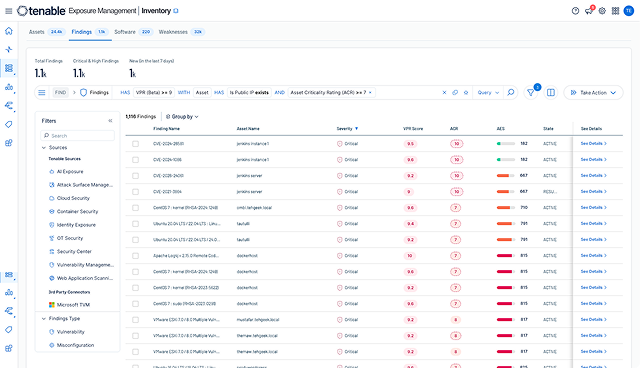
Task: Select Misconfiguration findings type filter
Action: 71,345
